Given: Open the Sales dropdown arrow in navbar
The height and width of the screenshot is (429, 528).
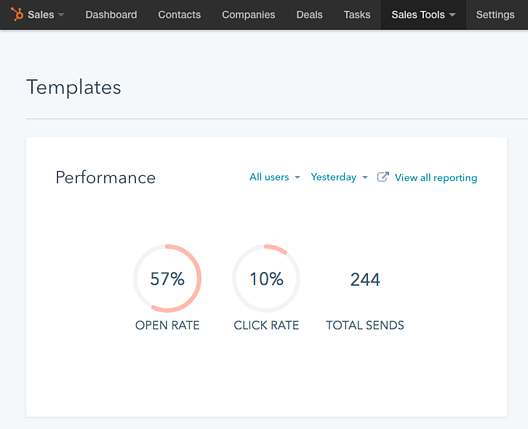Looking at the screenshot, I should 61,15.
